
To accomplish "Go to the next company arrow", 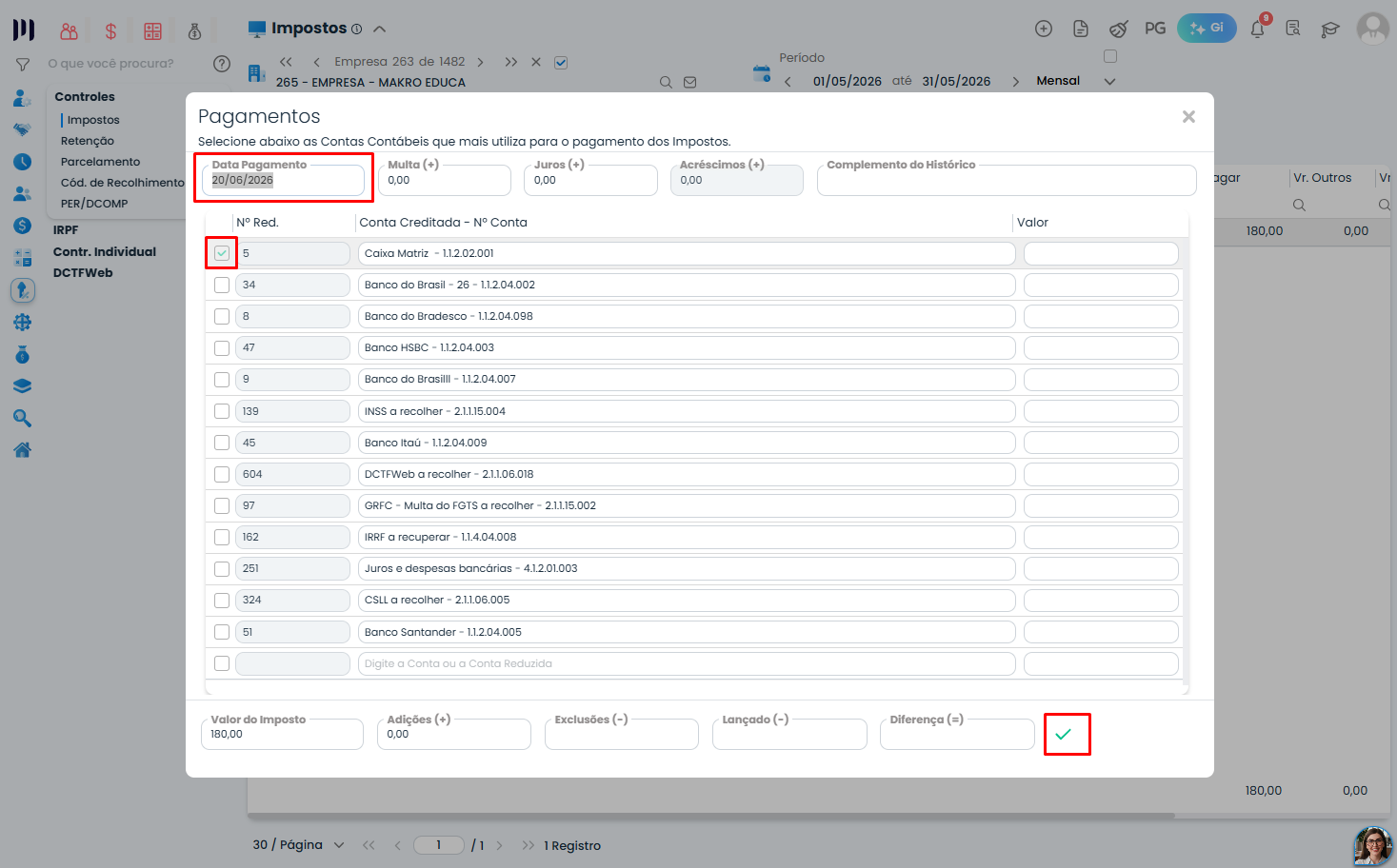I will point(480,62).
